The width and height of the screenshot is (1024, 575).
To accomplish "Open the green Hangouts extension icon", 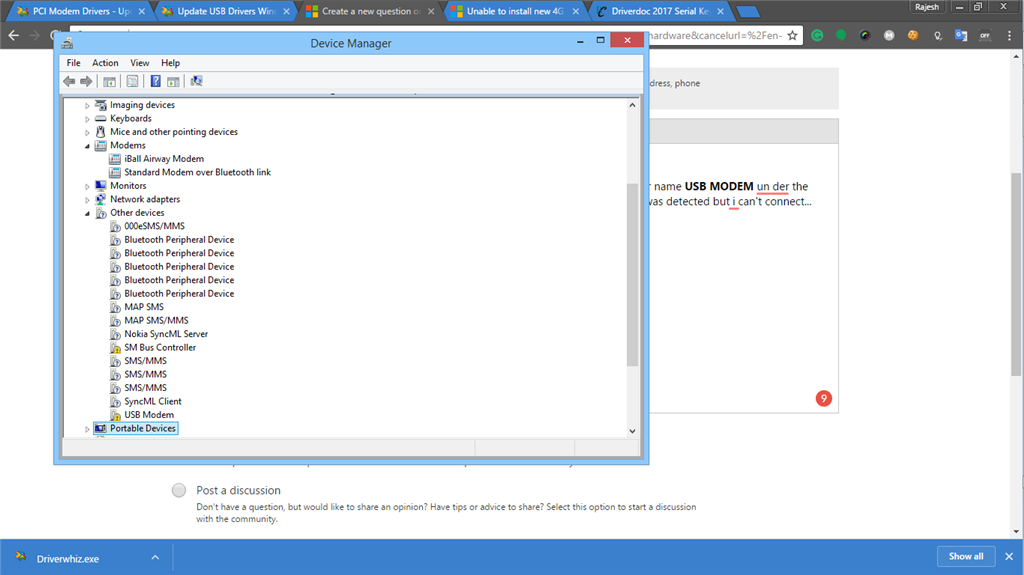I will point(841,35).
